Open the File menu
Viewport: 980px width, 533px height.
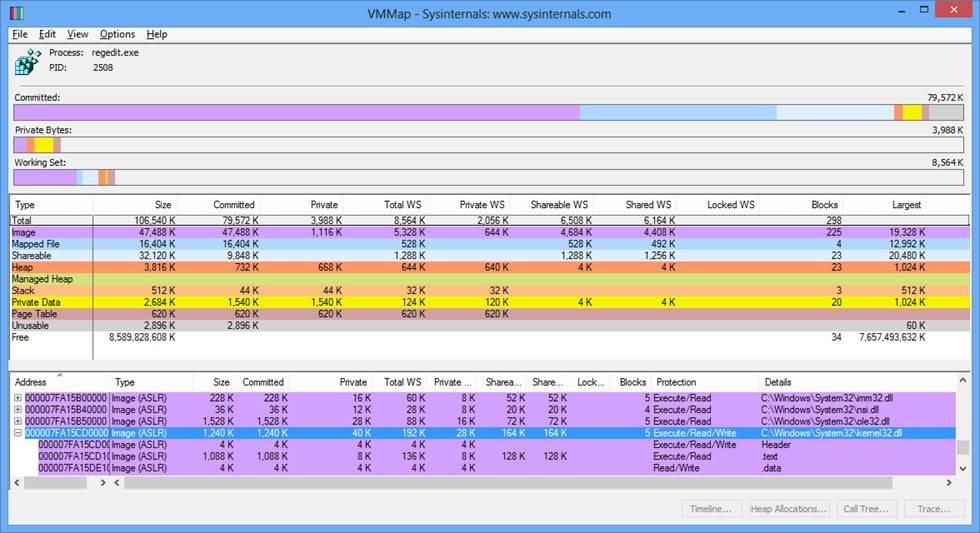(20, 34)
